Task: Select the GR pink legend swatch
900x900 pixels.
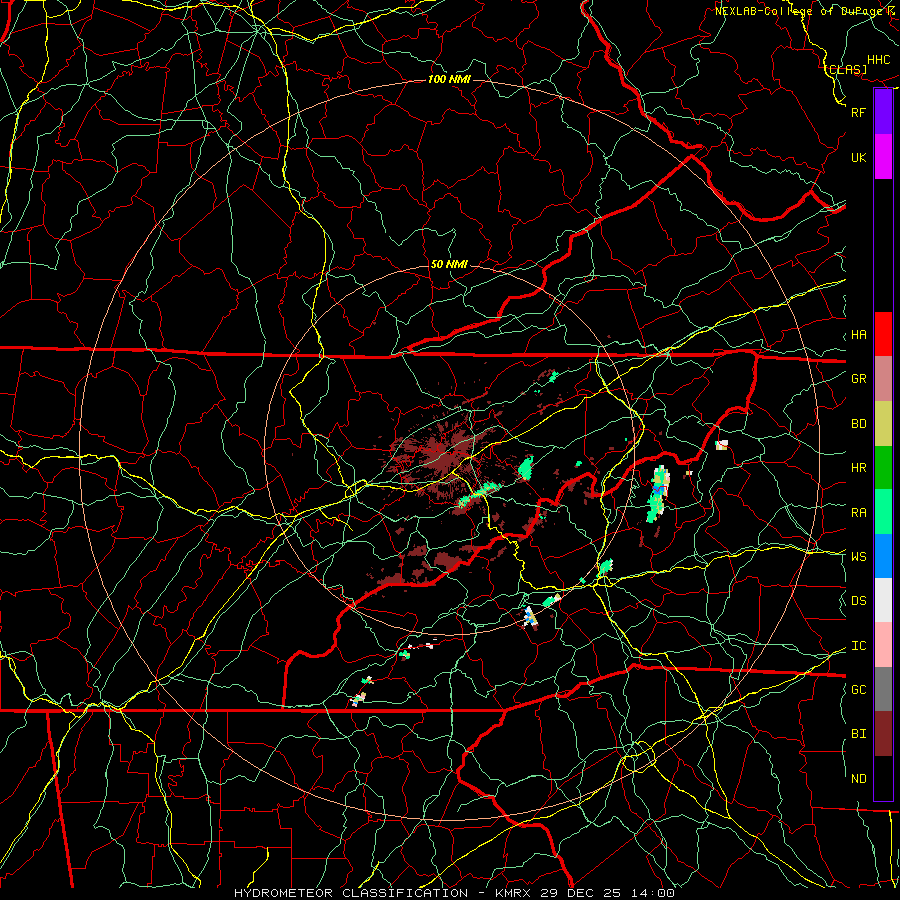Action: pos(883,379)
